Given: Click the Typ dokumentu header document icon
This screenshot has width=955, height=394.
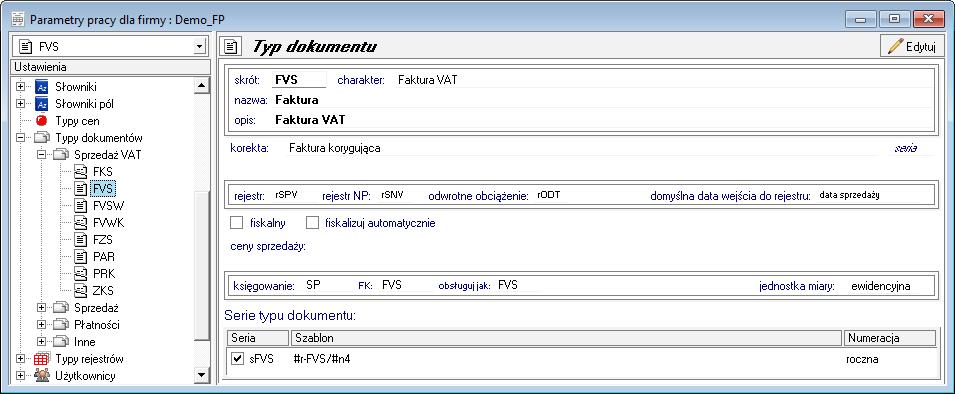Looking at the screenshot, I should [231, 47].
